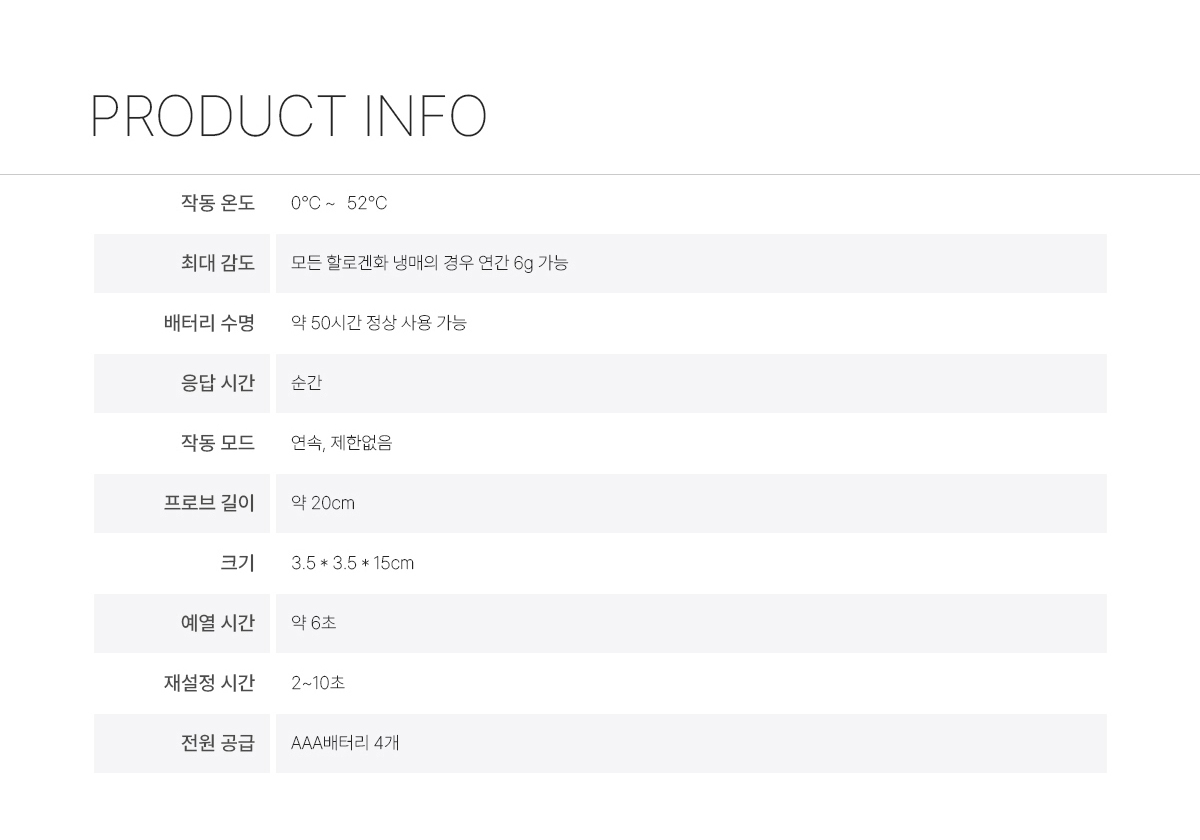1200x840 pixels.
Task: Click the 3.5 * 3.5 * 15cm size value
Action: pos(352,563)
